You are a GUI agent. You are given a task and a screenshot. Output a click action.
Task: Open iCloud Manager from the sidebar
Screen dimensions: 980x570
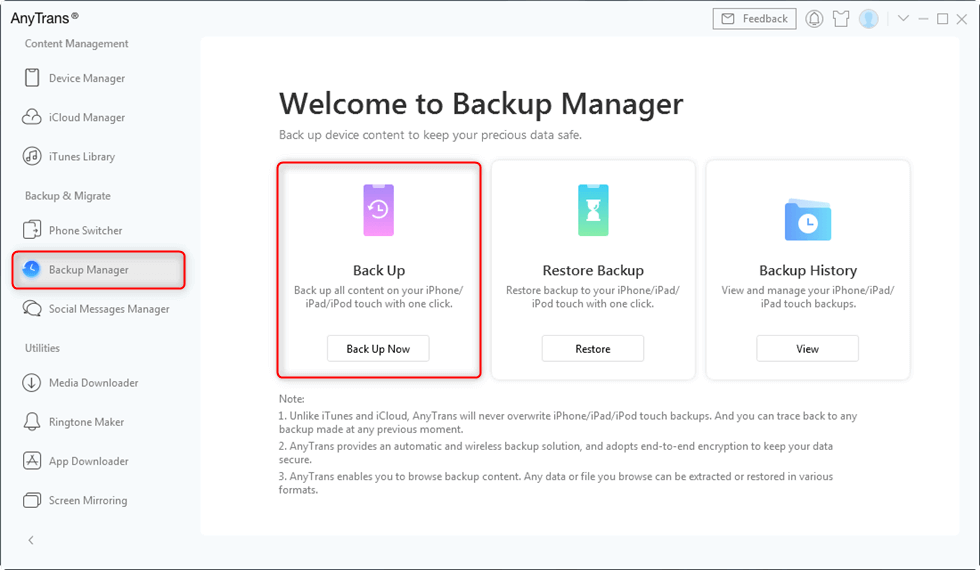[x=86, y=117]
